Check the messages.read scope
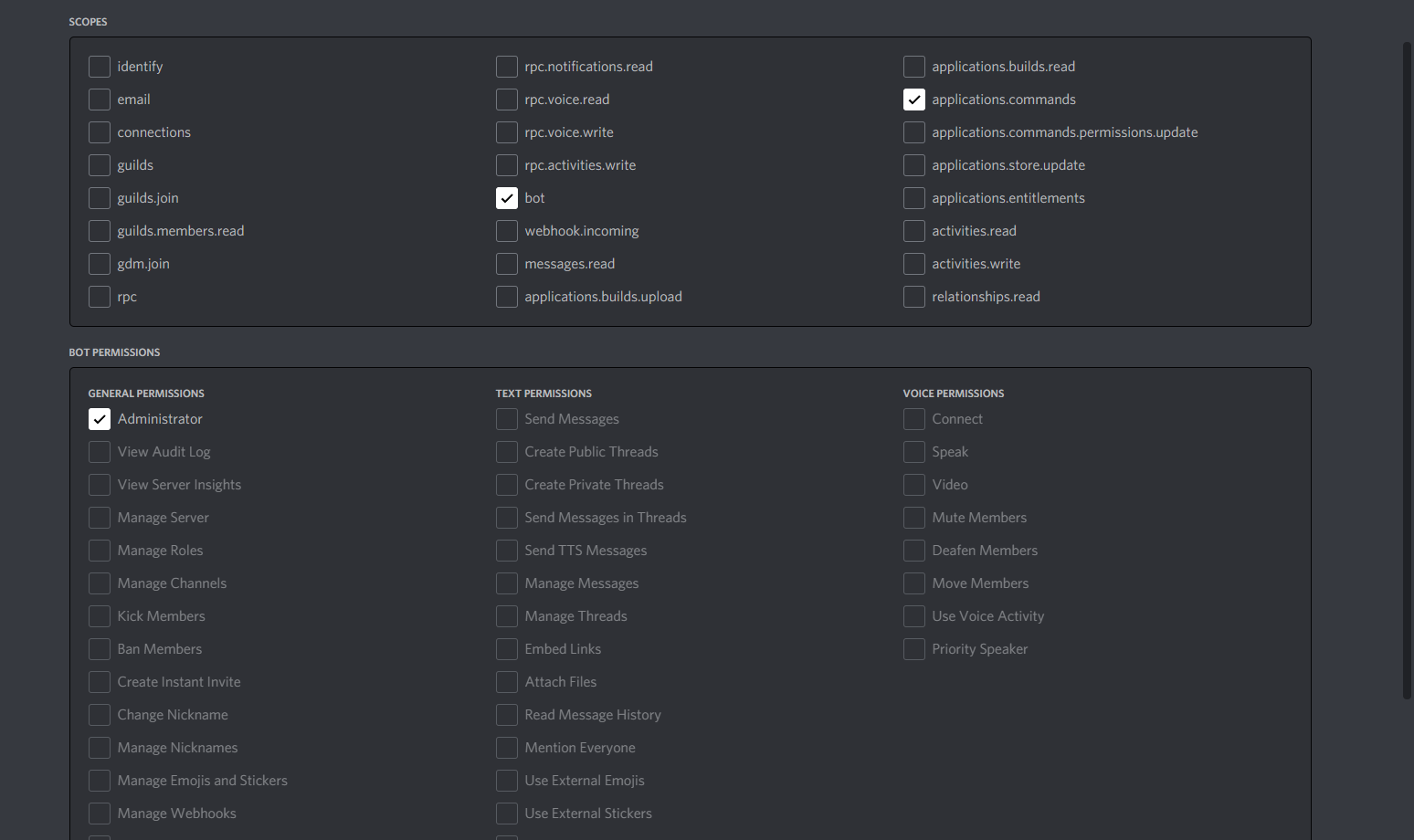Screen dimensions: 1414x840 point(506,263)
